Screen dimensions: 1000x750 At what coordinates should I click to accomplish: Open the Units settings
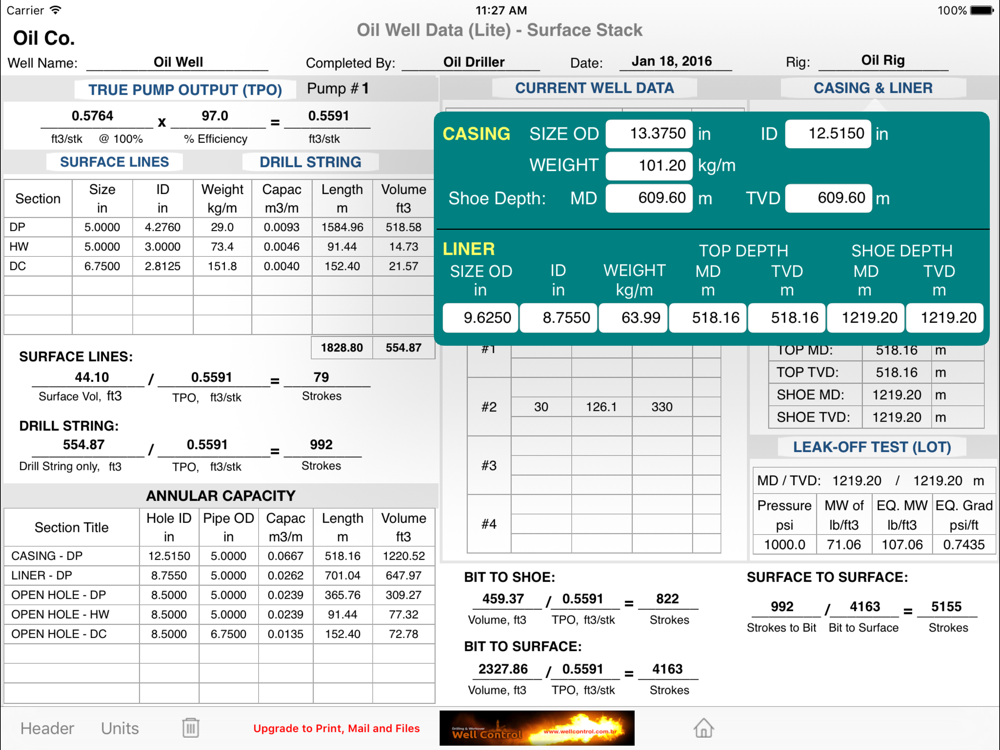120,728
